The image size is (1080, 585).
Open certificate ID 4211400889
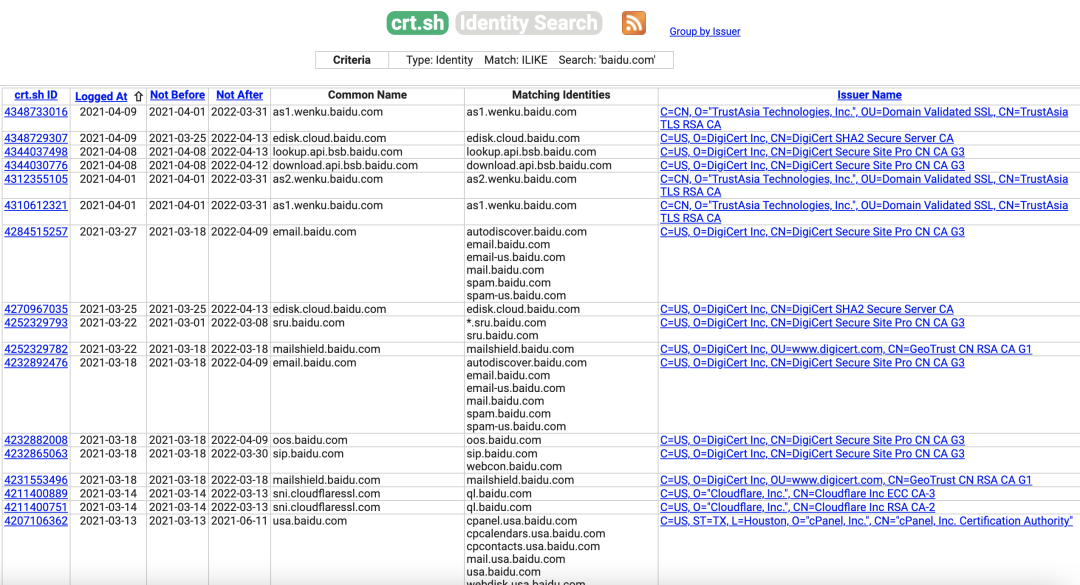coord(36,494)
